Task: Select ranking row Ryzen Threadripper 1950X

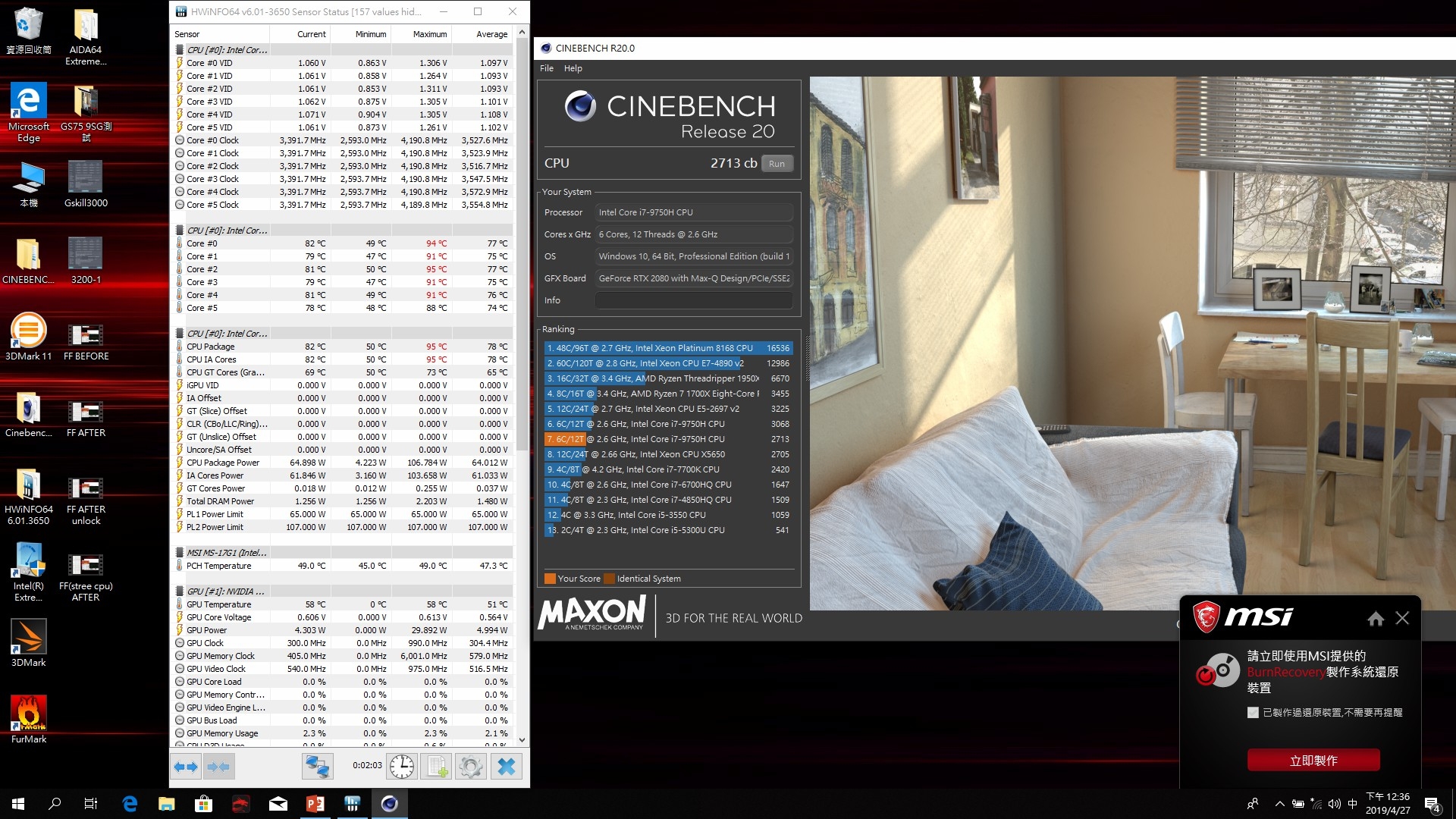Action: pos(668,378)
